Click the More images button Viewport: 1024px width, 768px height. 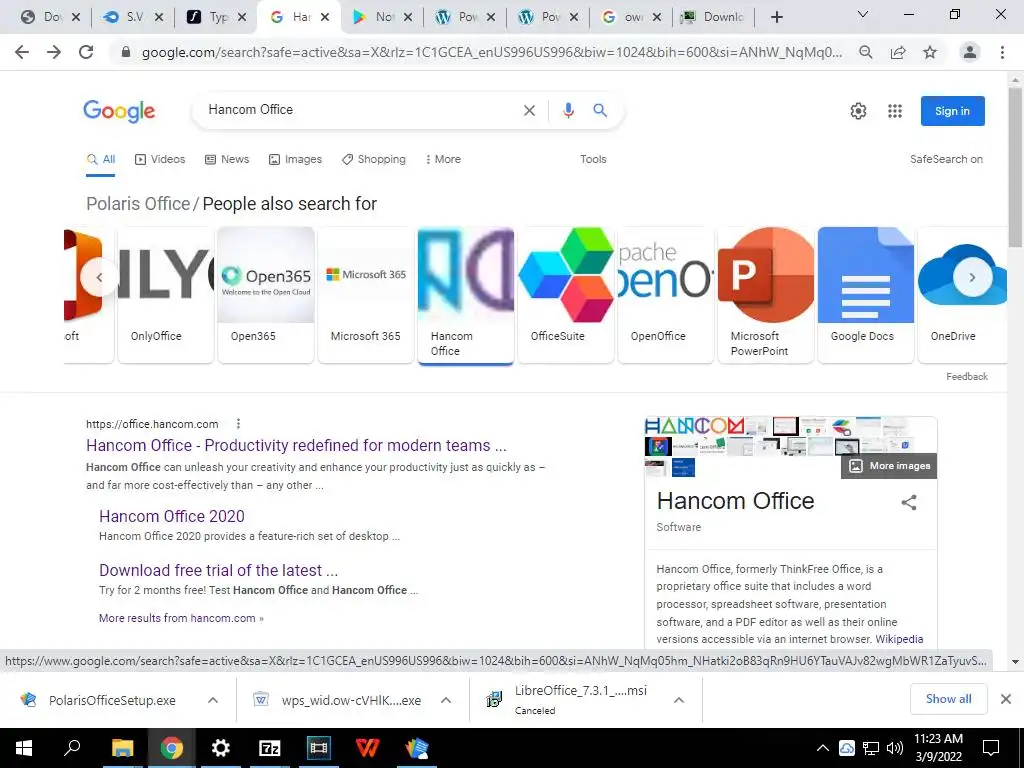click(x=889, y=466)
